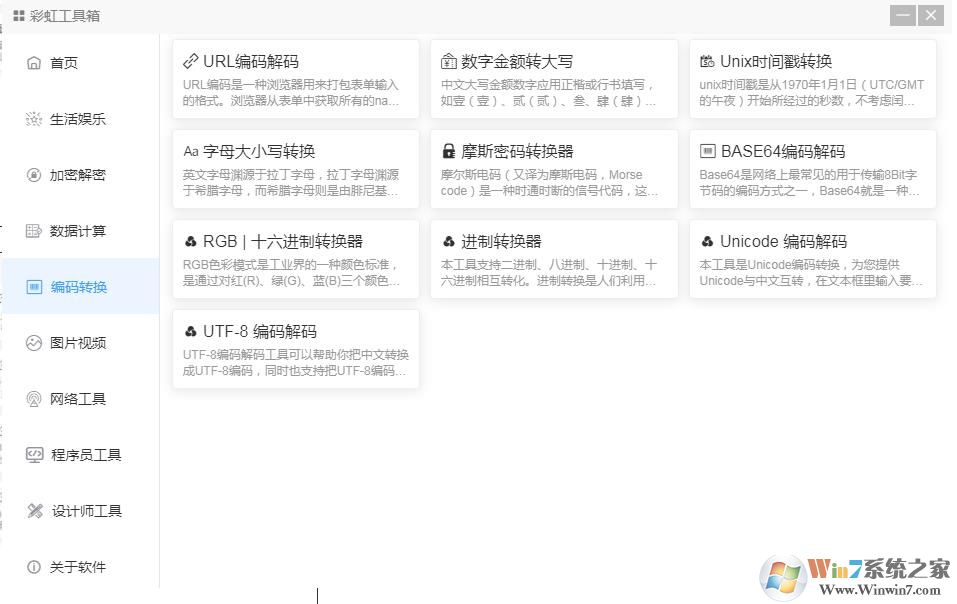Open the 摩斯密码转换器 tool

[x=553, y=168]
